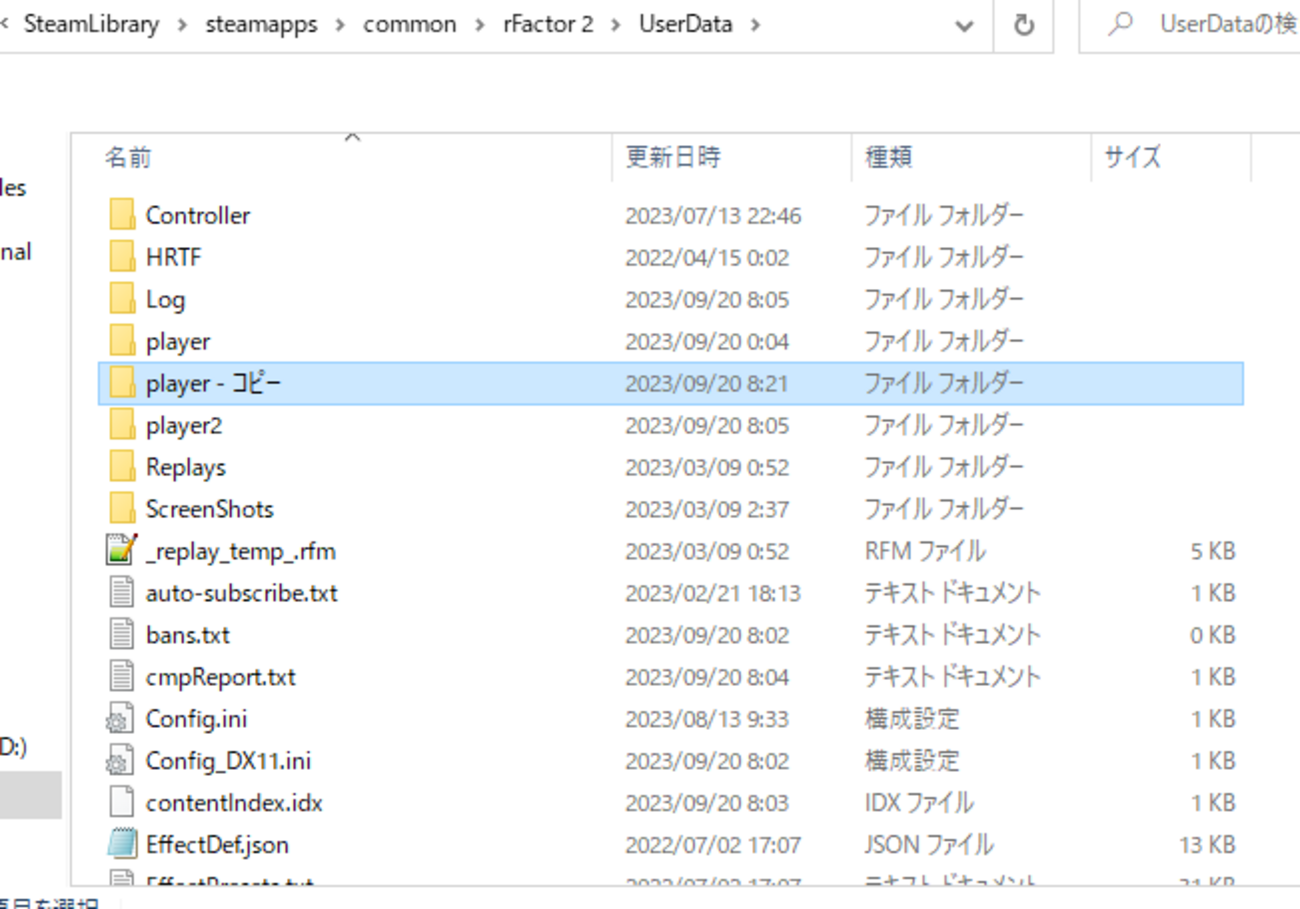The width and height of the screenshot is (1300, 909).
Task: Select the cmpReport.txt document icon
Action: [121, 677]
